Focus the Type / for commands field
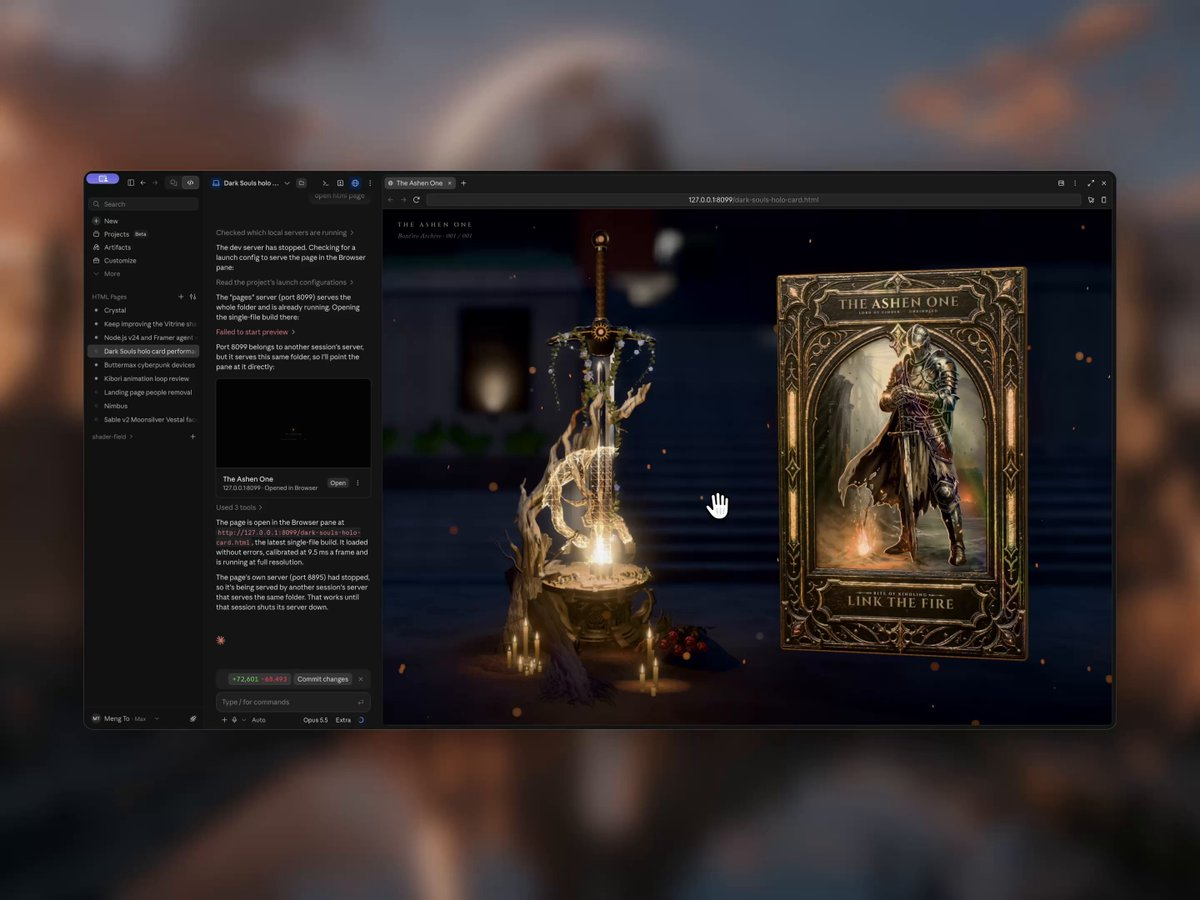Image resolution: width=1200 pixels, height=900 pixels. [x=293, y=702]
